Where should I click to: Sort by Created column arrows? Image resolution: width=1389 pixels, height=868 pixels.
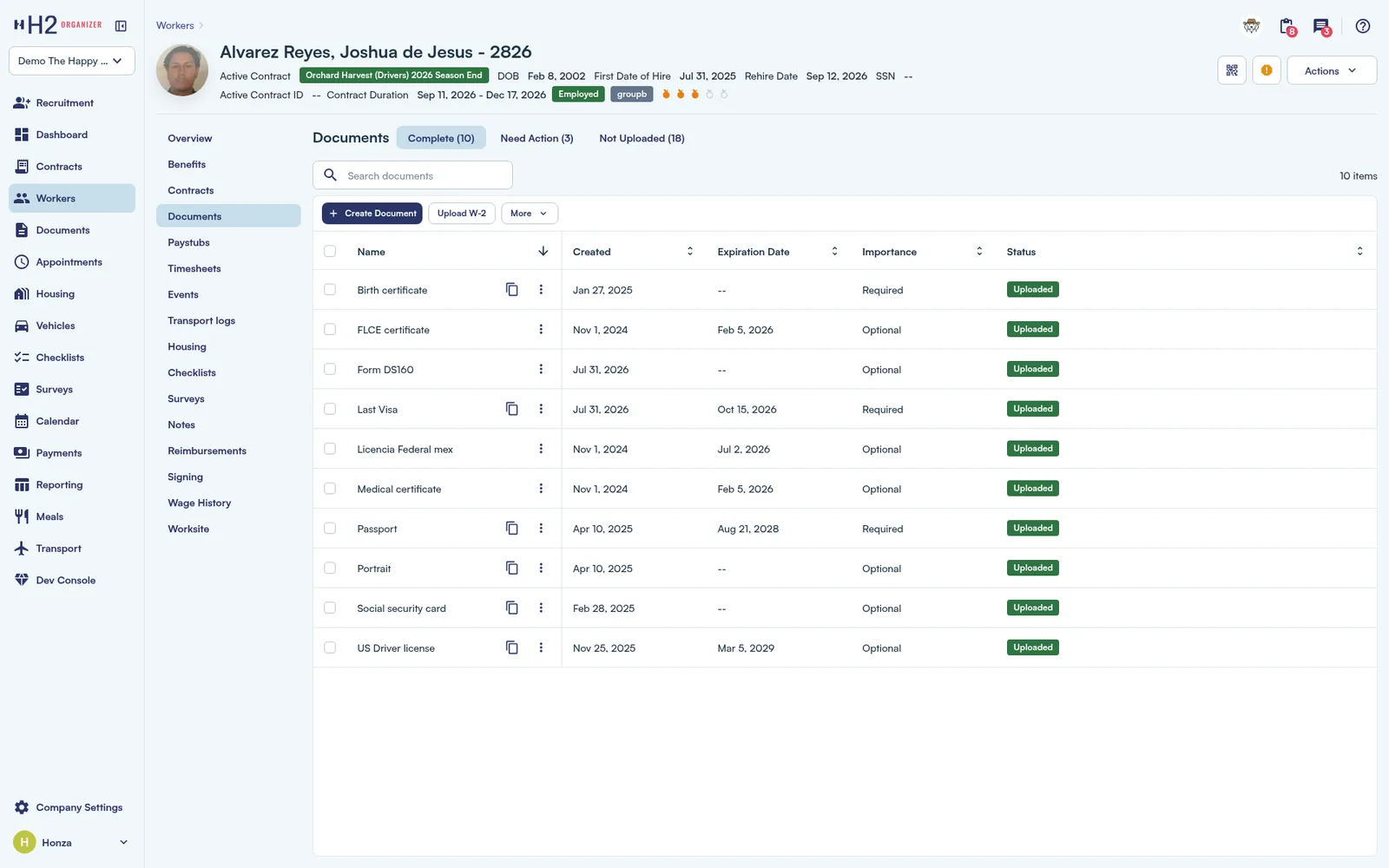click(x=690, y=251)
